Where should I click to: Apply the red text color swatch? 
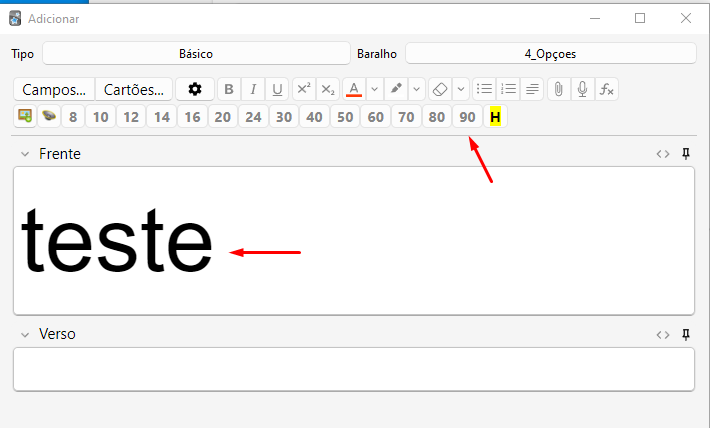tap(353, 89)
